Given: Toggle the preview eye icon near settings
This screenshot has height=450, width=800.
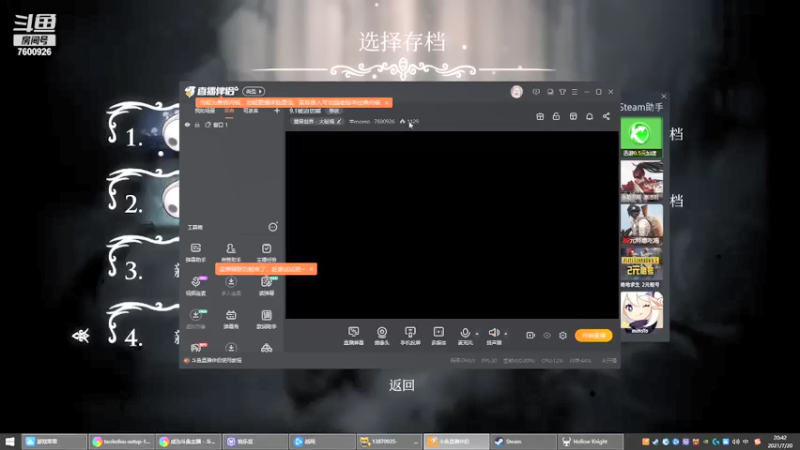Looking at the screenshot, I should pyautogui.click(x=547, y=335).
